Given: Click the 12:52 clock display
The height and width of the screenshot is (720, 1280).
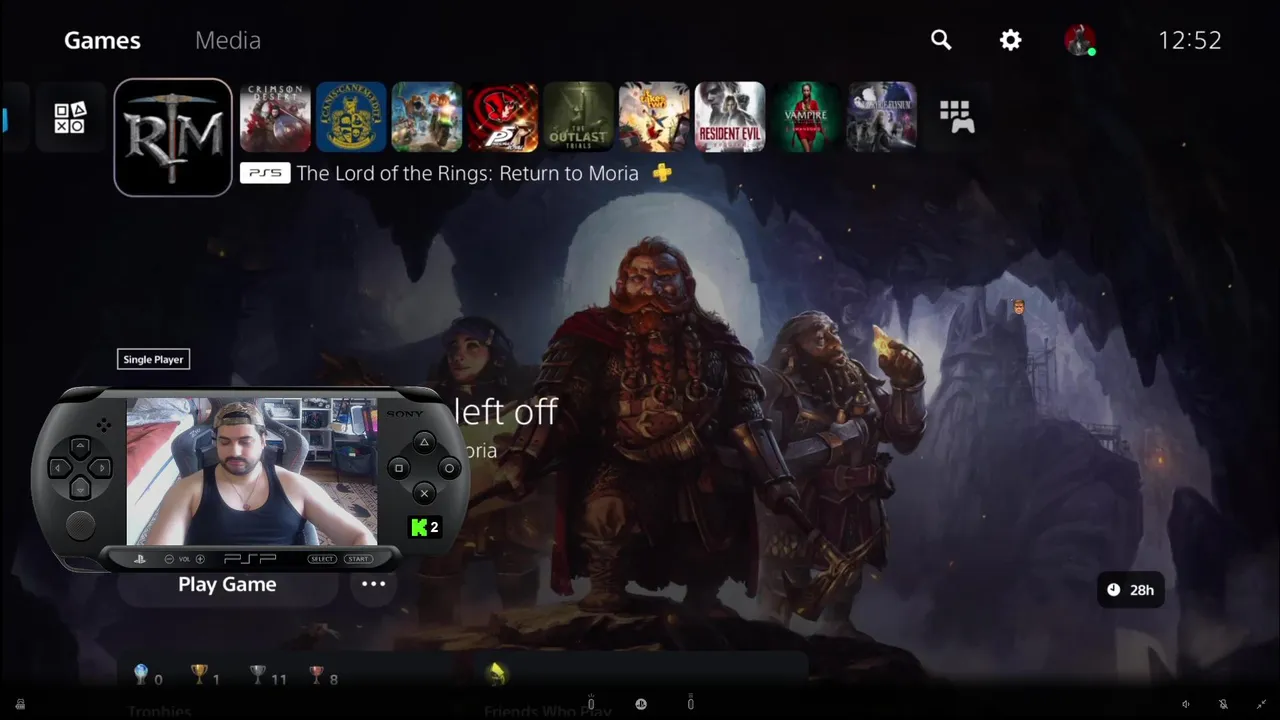Looking at the screenshot, I should [1190, 40].
